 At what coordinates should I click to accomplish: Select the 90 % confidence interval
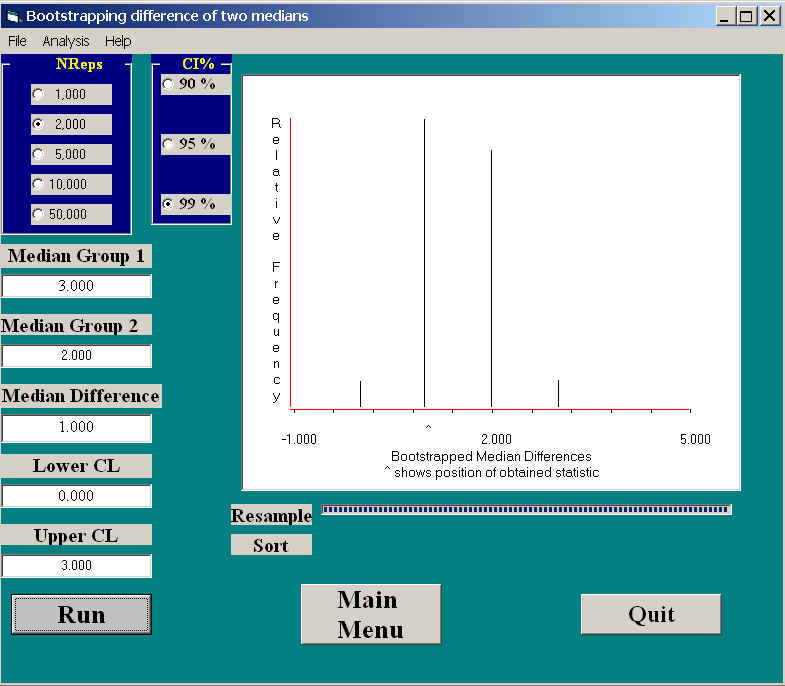point(169,84)
